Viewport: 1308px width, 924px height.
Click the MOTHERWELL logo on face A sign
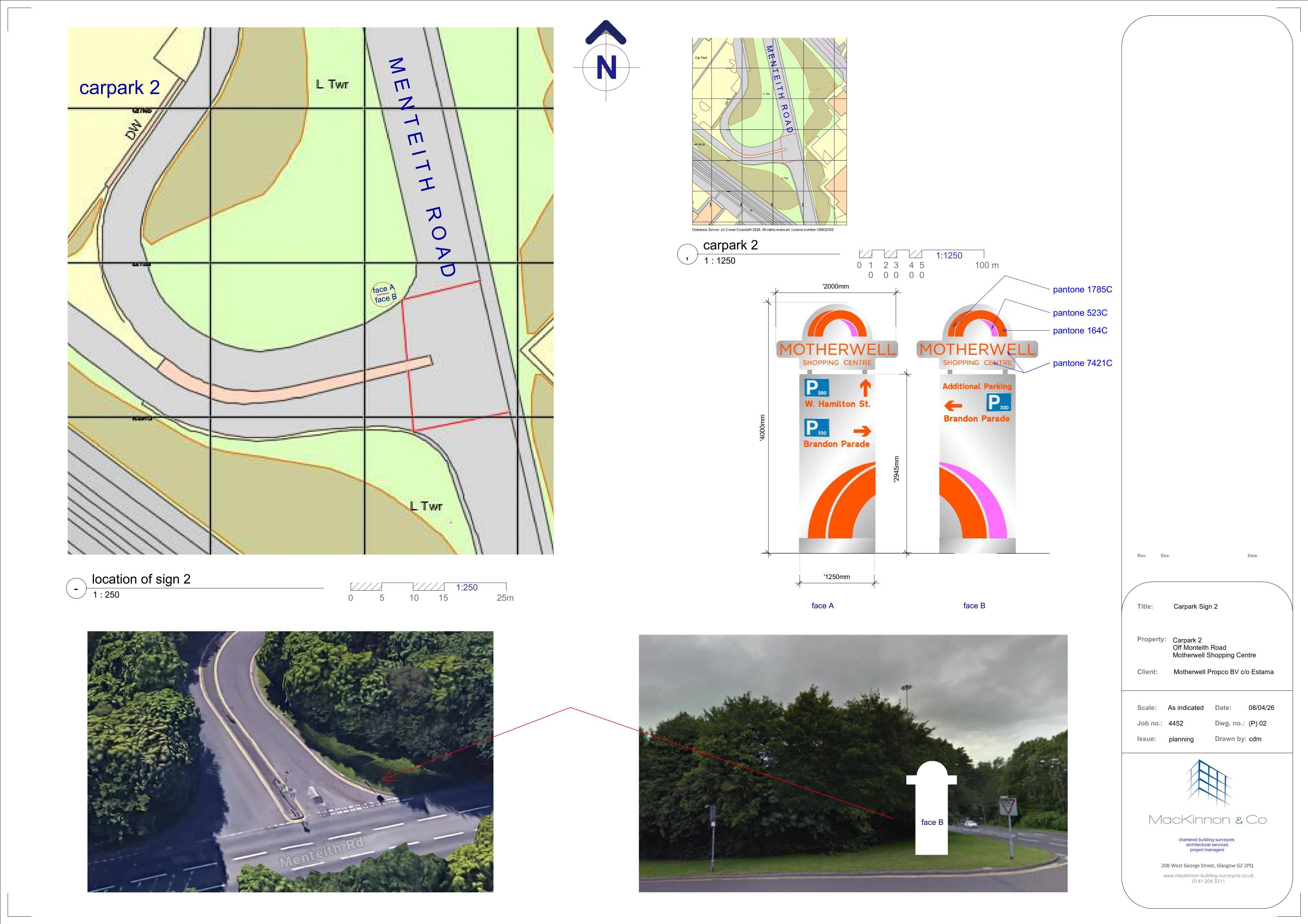pos(837,349)
